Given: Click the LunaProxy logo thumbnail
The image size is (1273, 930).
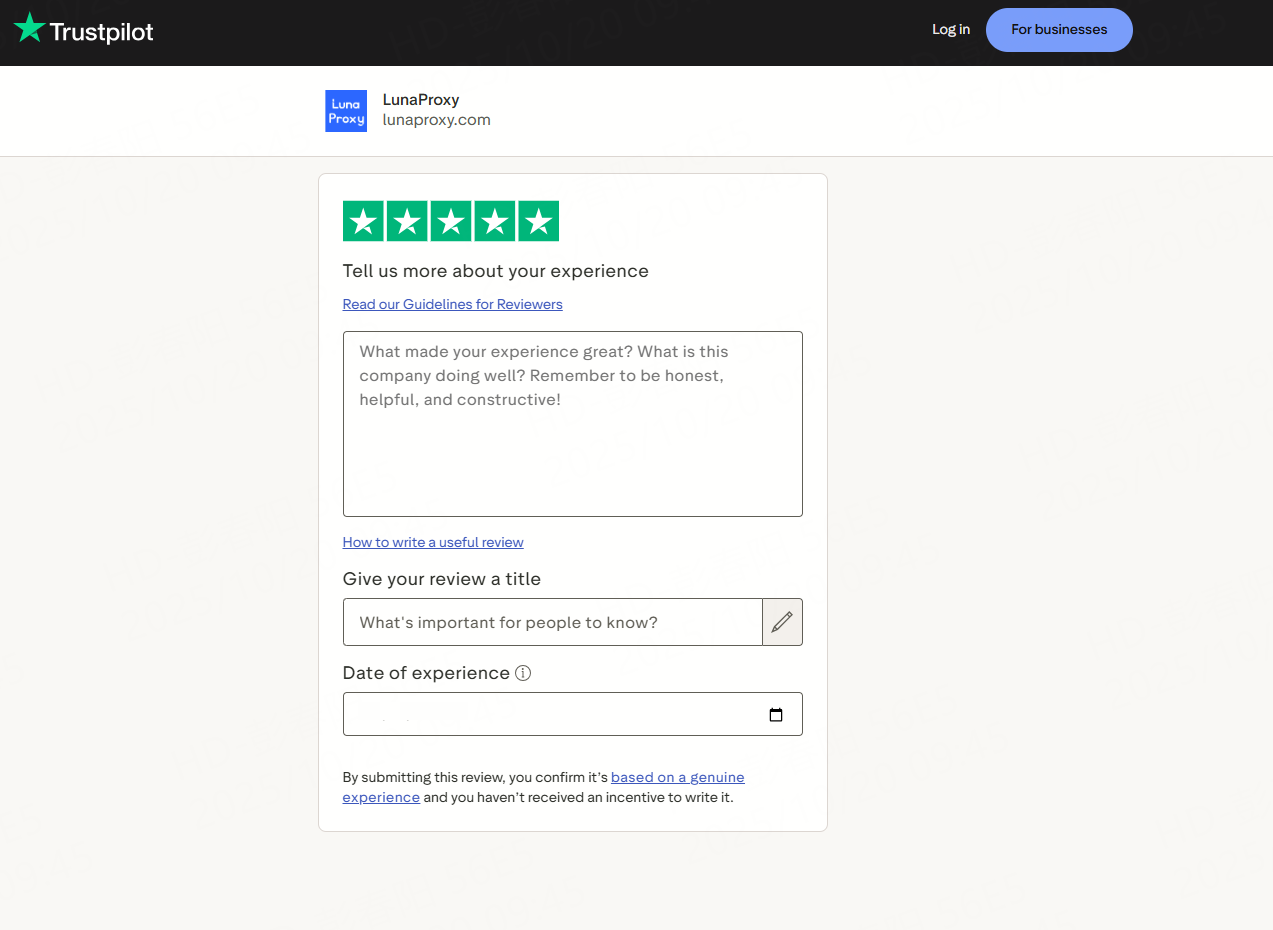Looking at the screenshot, I should [346, 111].
